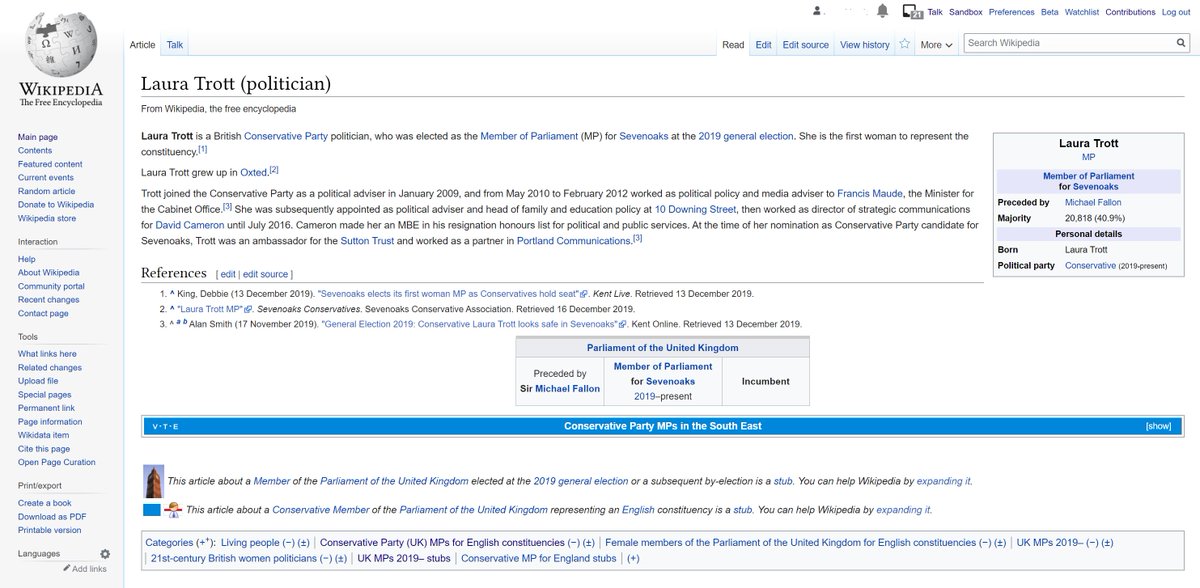
Task: Click the References edit source link
Action: pos(265,273)
